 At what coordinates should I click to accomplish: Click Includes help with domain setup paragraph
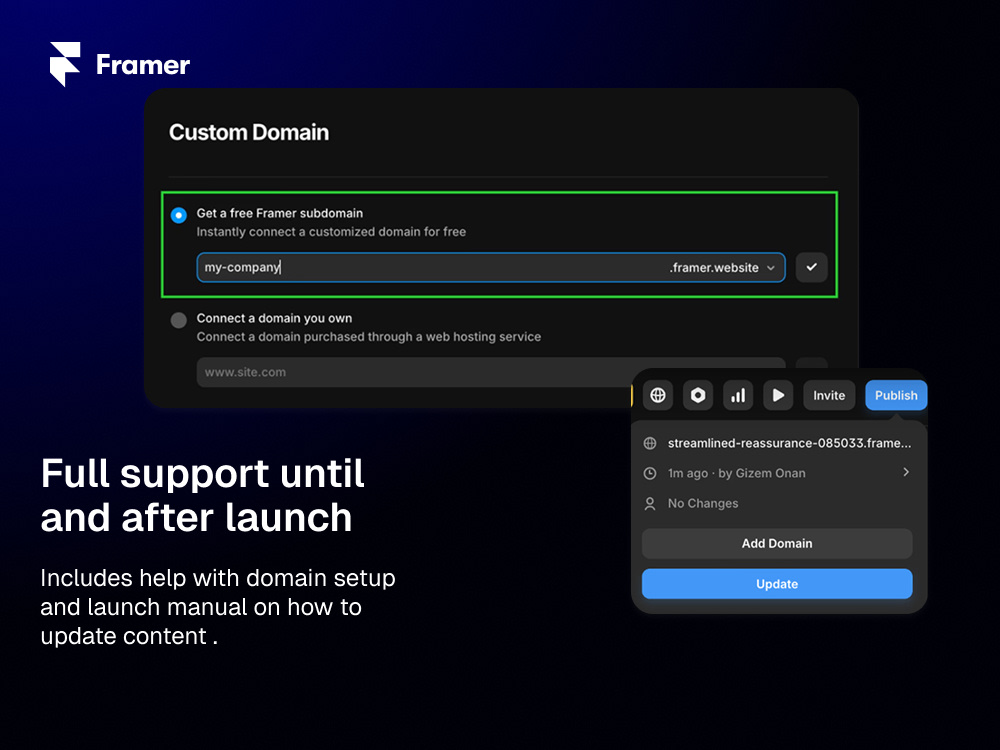point(218,607)
